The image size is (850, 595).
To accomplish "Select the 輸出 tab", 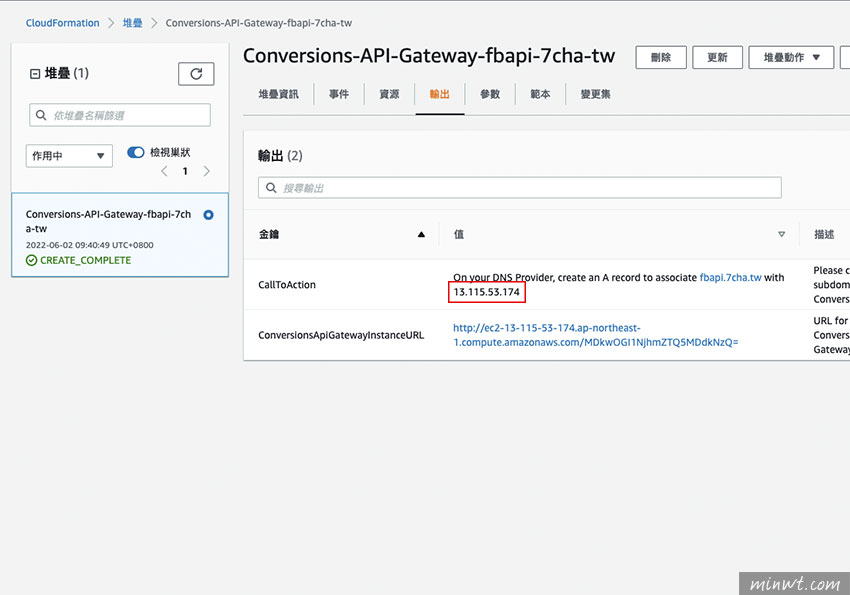I will [x=440, y=94].
